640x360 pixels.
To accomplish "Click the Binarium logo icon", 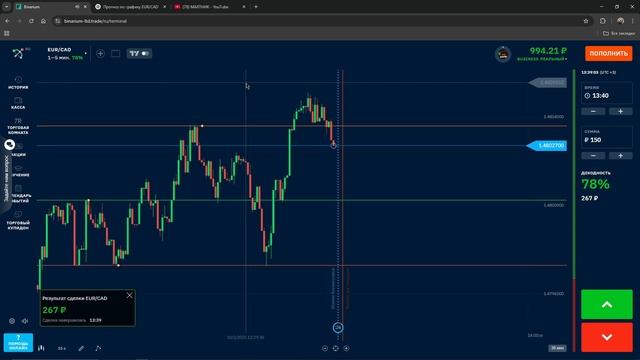I will tap(18, 53).
